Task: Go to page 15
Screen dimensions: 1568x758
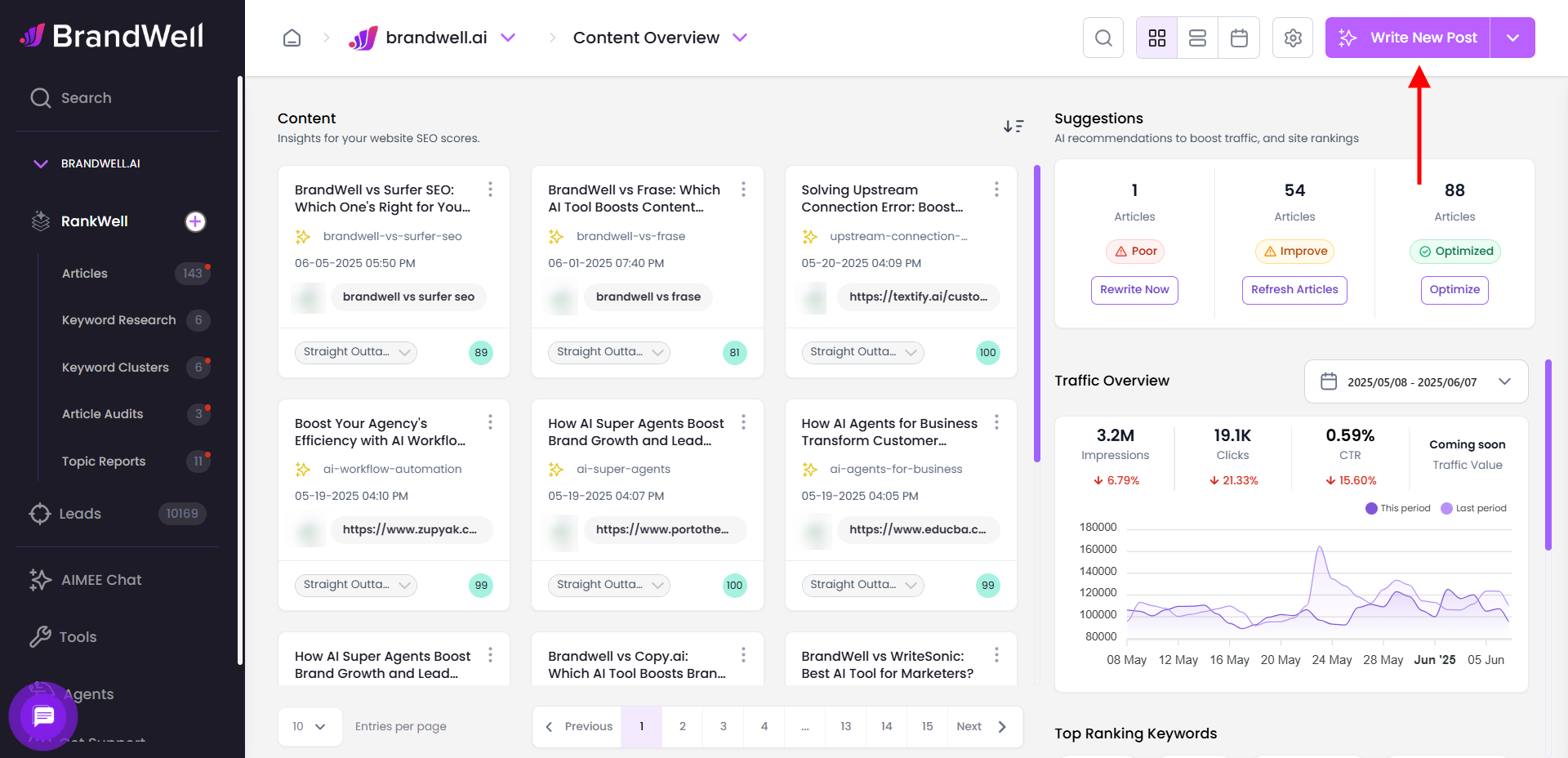Action: pos(928,726)
